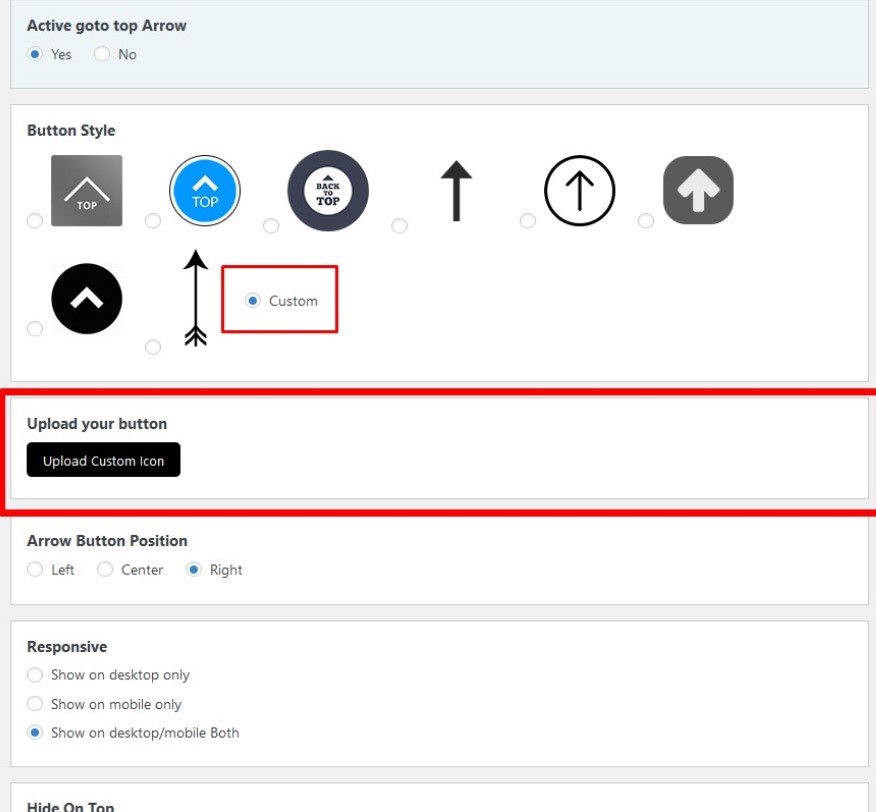Set arrow button position to Left

click(x=35, y=569)
